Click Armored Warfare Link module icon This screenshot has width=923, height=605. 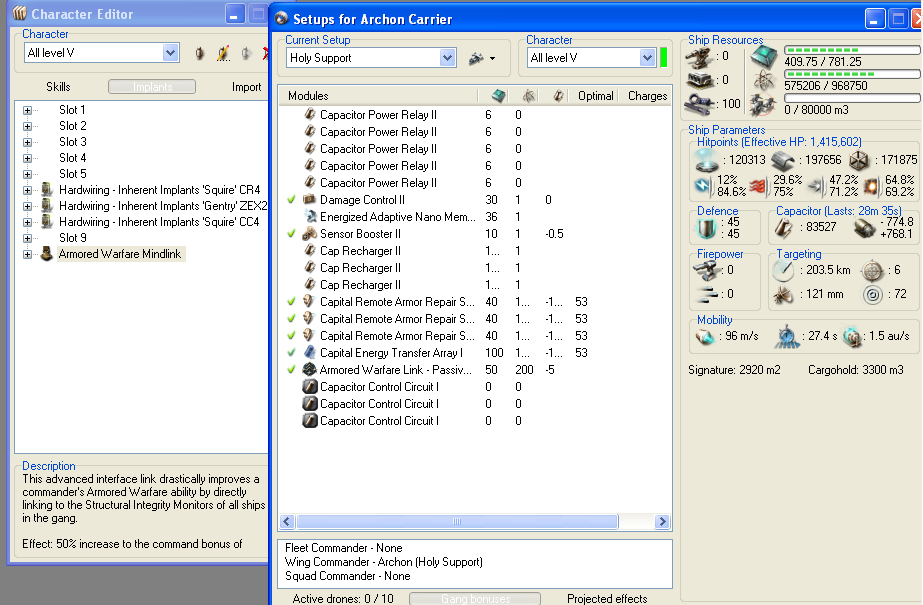point(310,370)
